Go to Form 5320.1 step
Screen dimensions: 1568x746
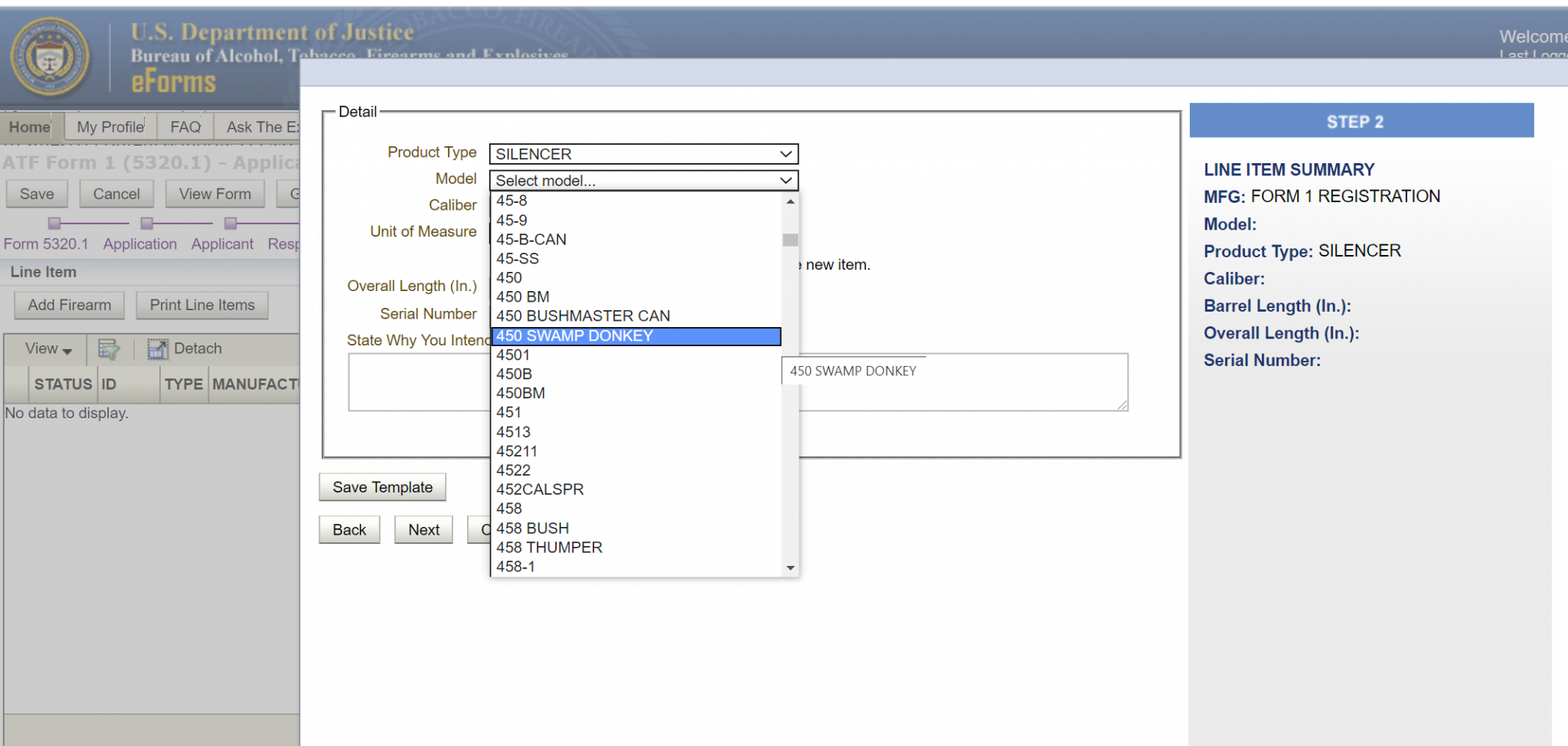(46, 244)
